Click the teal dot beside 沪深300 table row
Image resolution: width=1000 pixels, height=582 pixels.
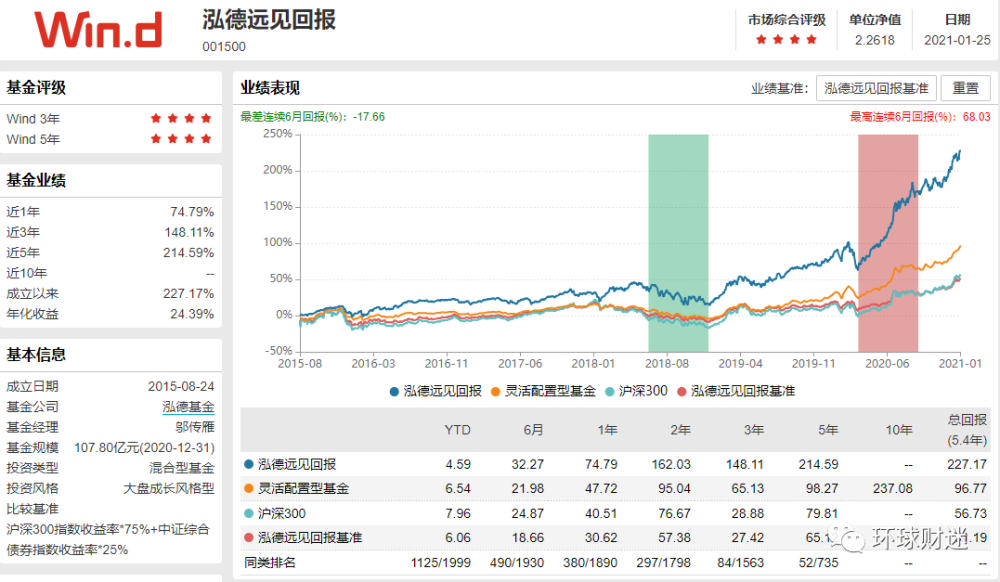tap(249, 514)
